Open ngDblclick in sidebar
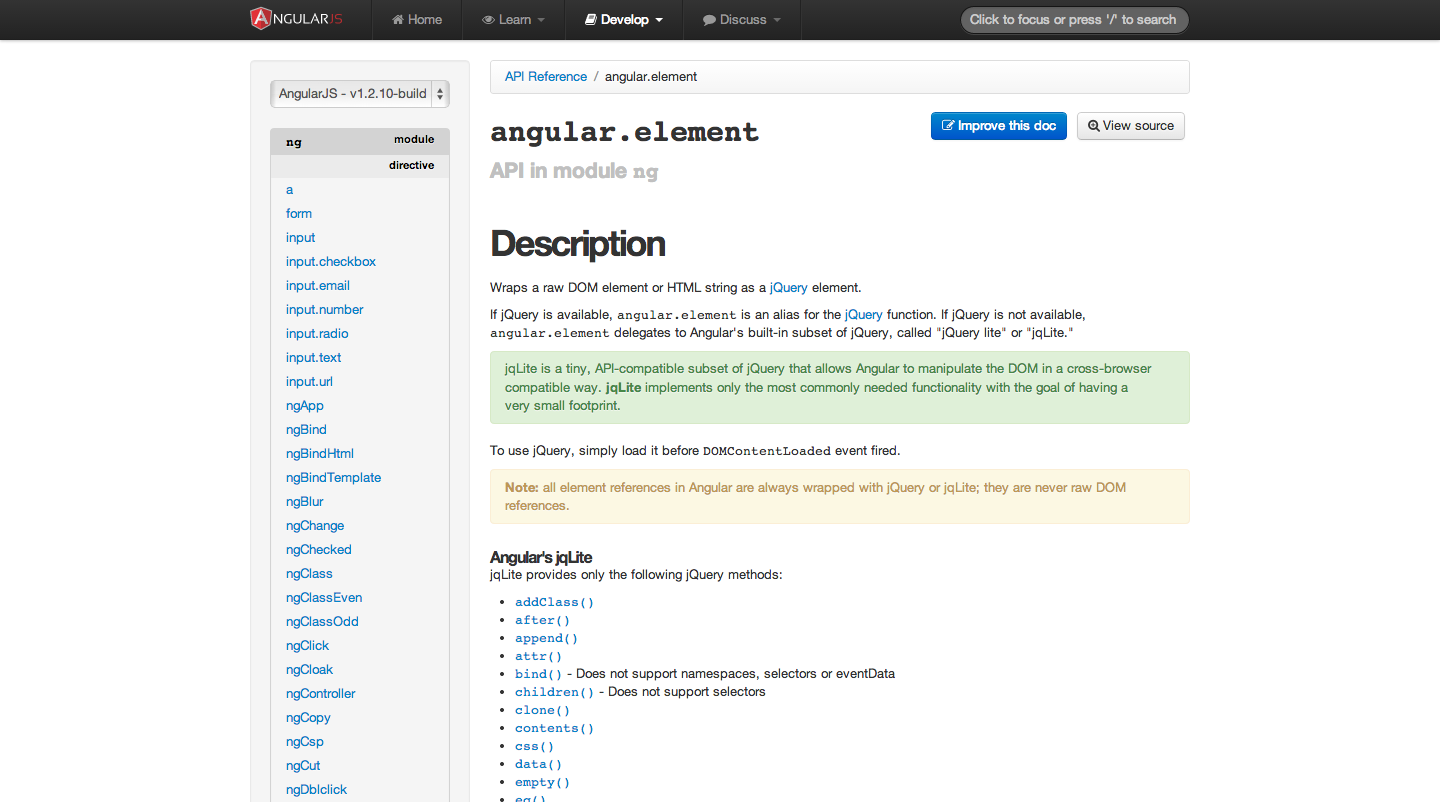The width and height of the screenshot is (1440, 802). click(317, 790)
